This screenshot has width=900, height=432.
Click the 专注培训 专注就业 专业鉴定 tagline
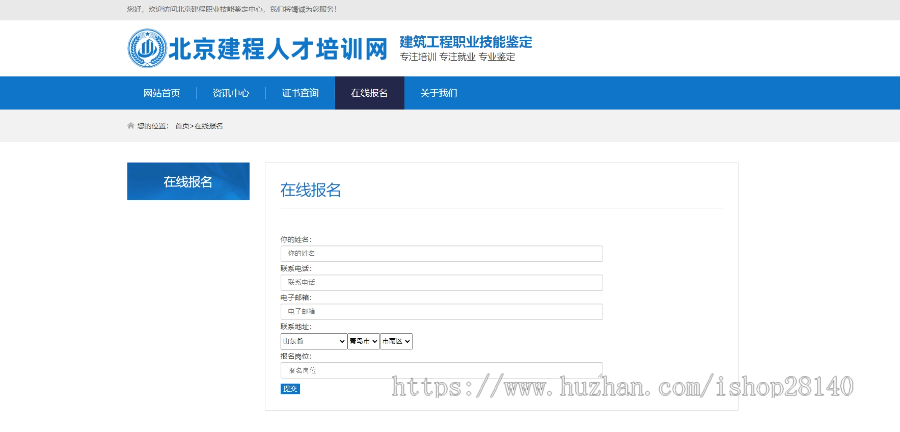pos(457,57)
